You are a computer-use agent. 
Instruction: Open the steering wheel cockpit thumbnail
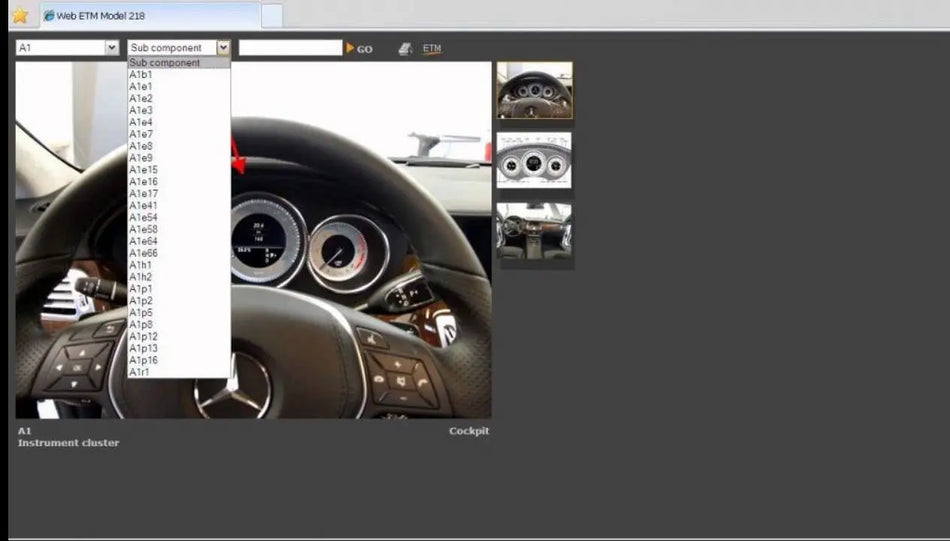coord(534,90)
